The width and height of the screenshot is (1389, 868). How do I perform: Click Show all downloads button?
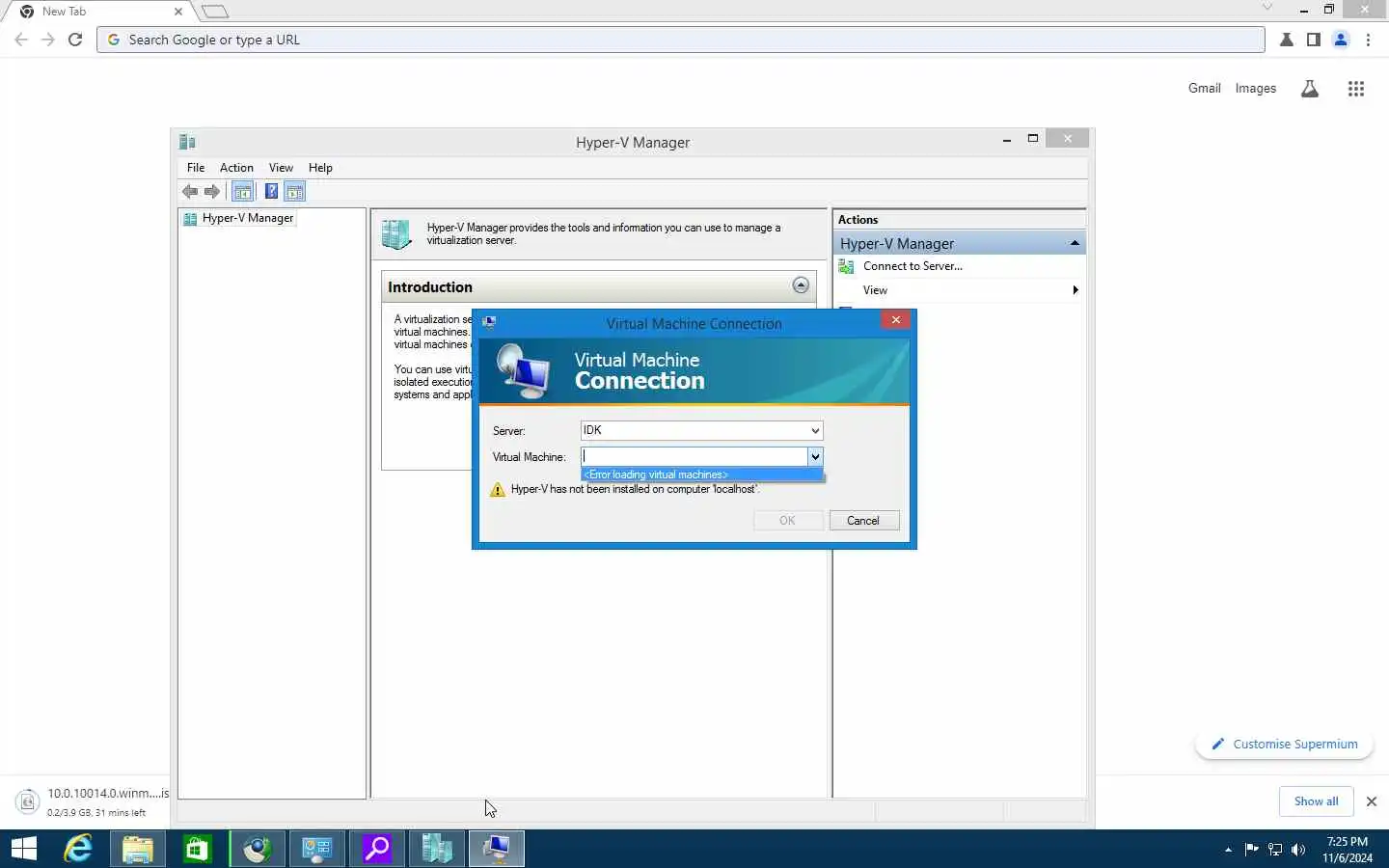click(1317, 801)
